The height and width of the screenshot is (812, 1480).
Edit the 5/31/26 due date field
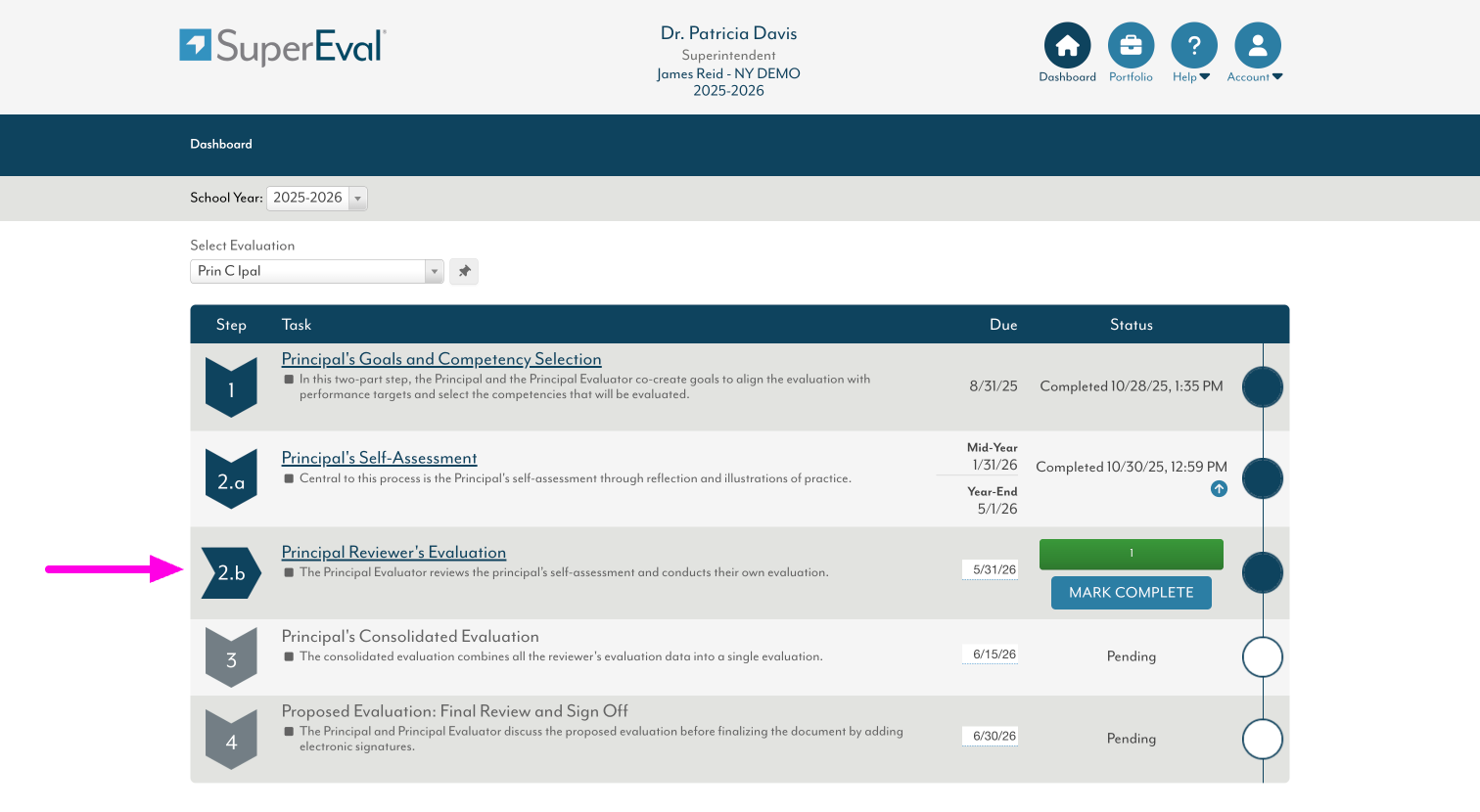[x=990, y=569]
